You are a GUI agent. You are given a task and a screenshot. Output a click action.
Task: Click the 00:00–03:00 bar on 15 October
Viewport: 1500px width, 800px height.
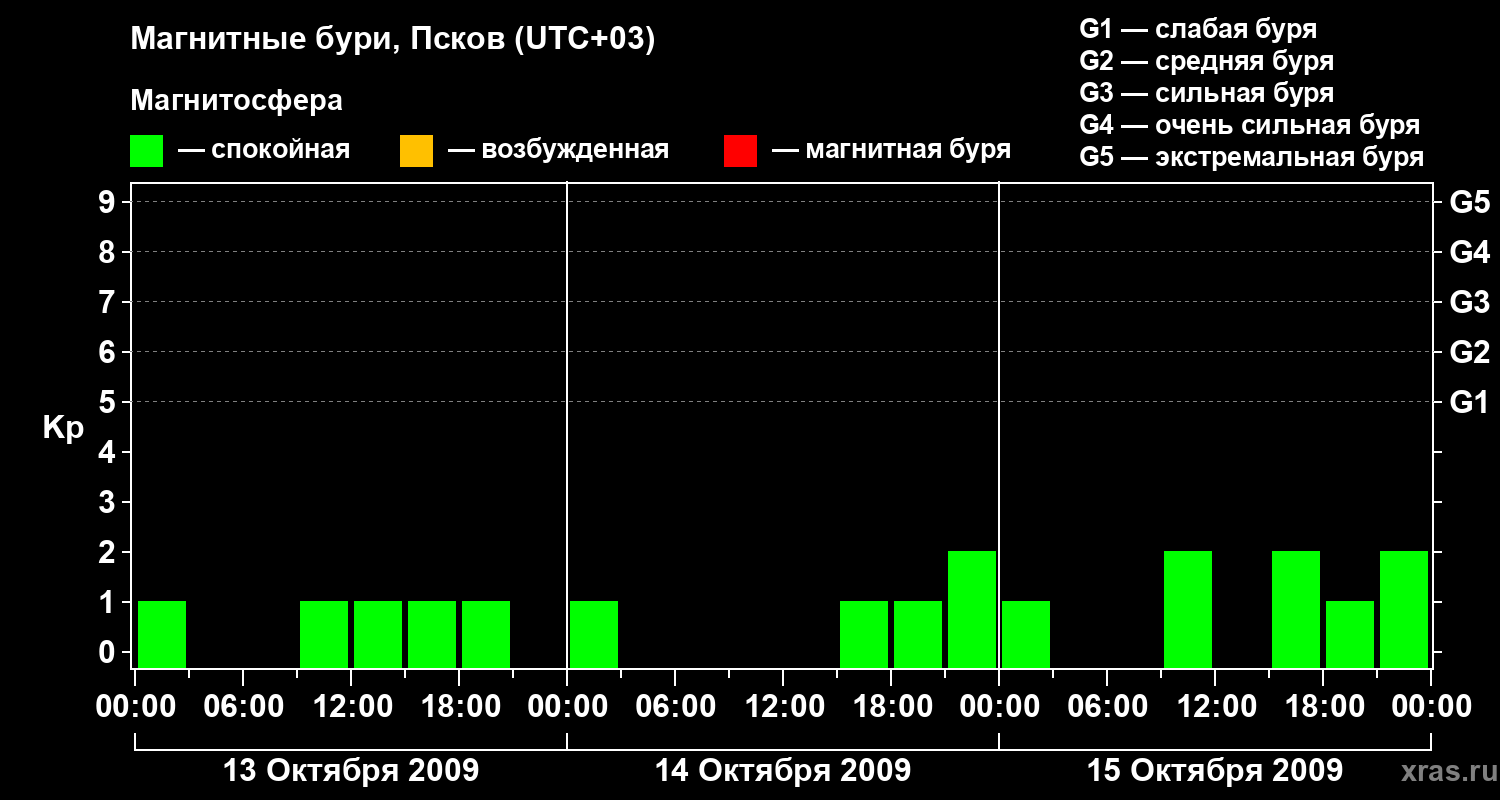point(1026,634)
